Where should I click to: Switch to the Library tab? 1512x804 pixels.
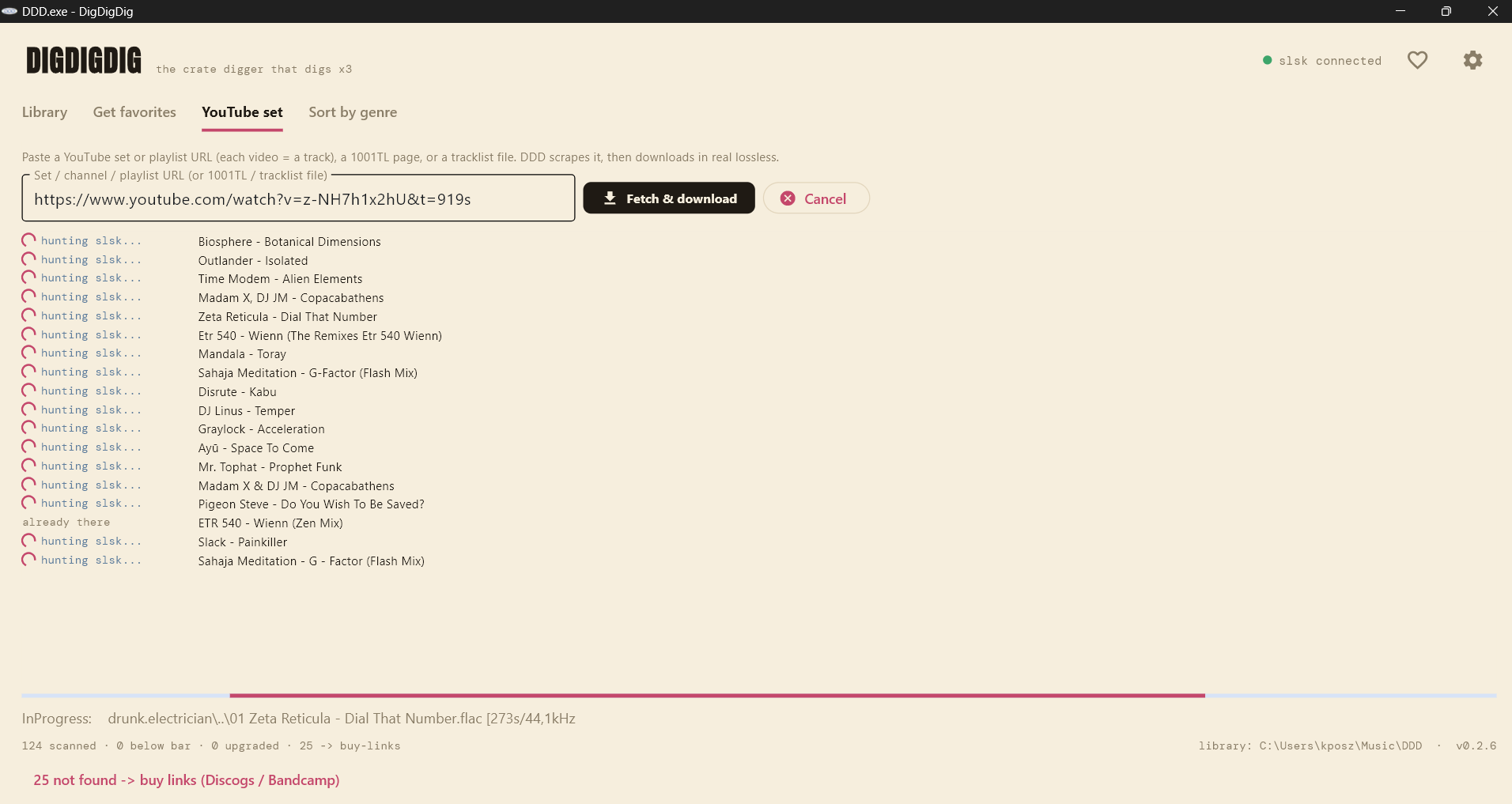pos(44,112)
